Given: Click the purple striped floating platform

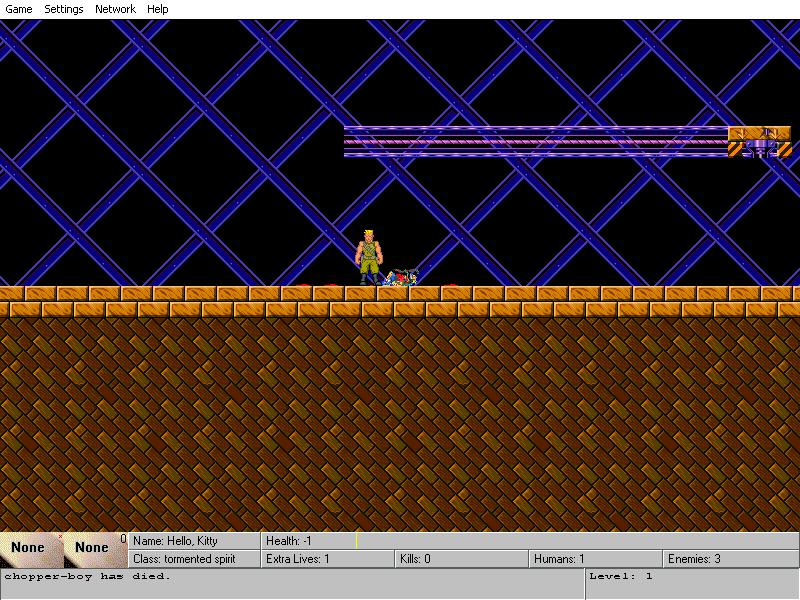Looking at the screenshot, I should coord(536,142).
